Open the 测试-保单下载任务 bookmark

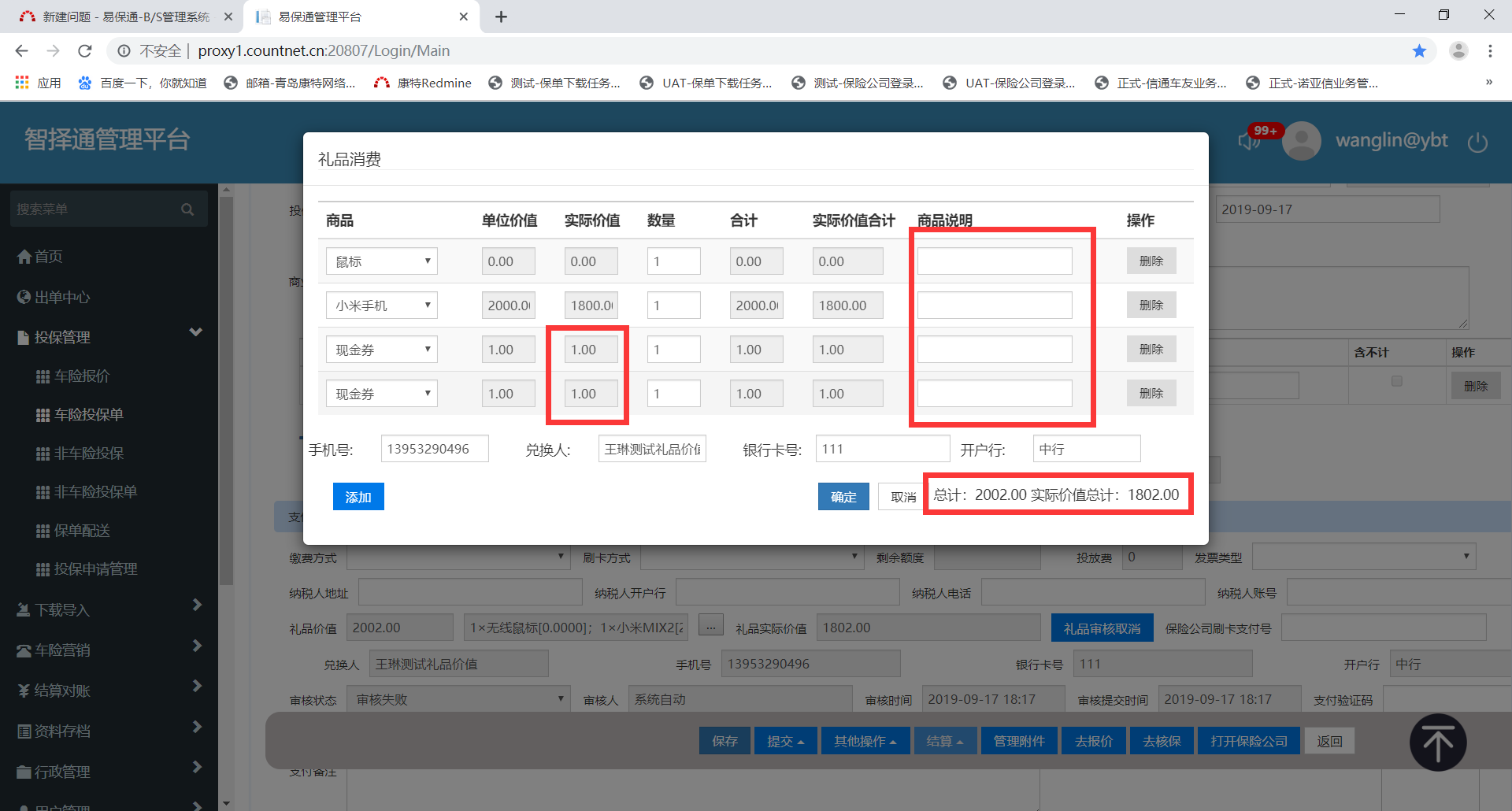click(x=554, y=83)
